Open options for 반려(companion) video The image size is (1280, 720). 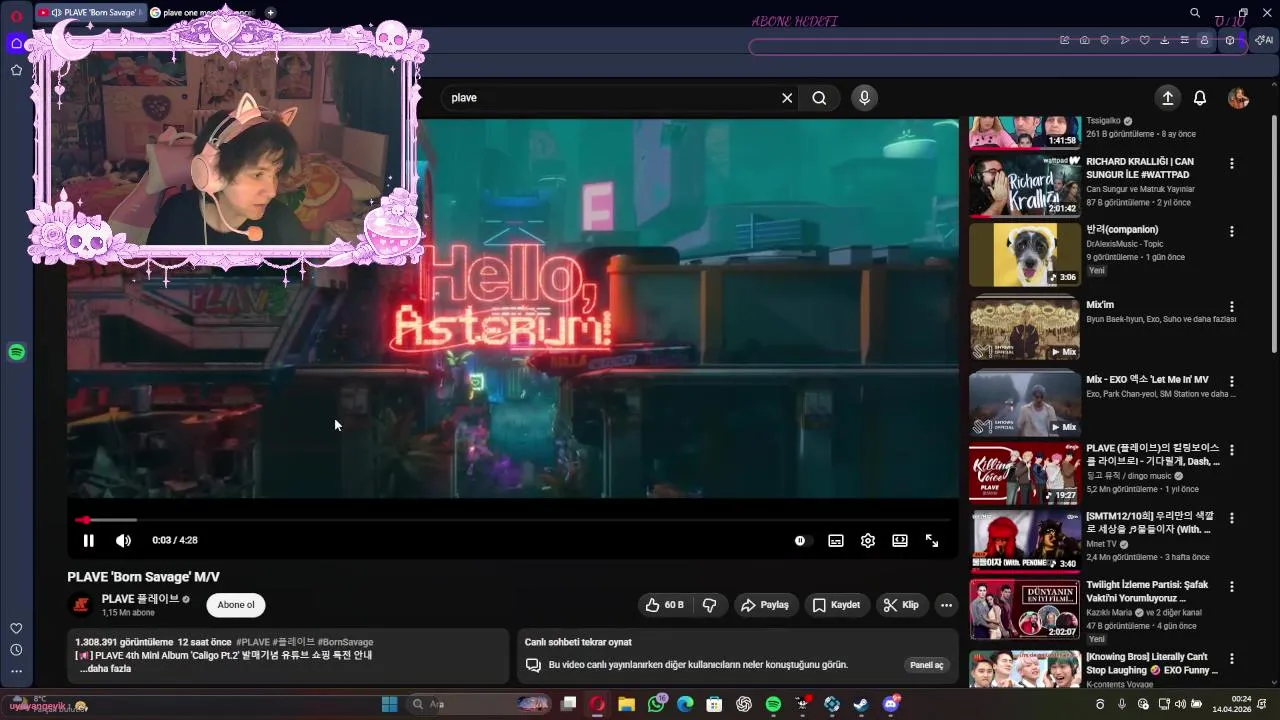click(1232, 231)
